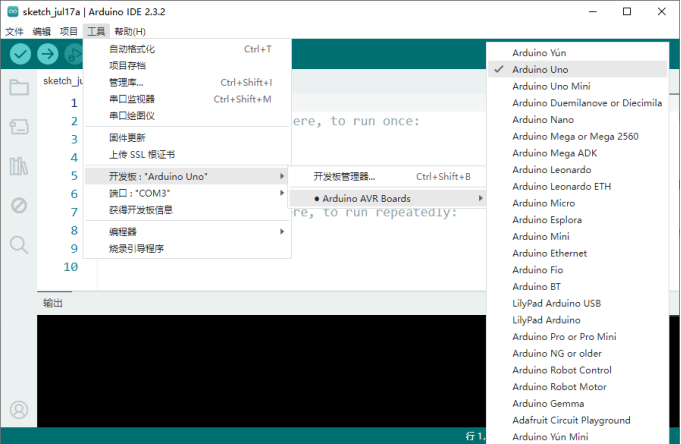
Task: Open the Search magnifier sidebar icon
Action: coord(19,245)
